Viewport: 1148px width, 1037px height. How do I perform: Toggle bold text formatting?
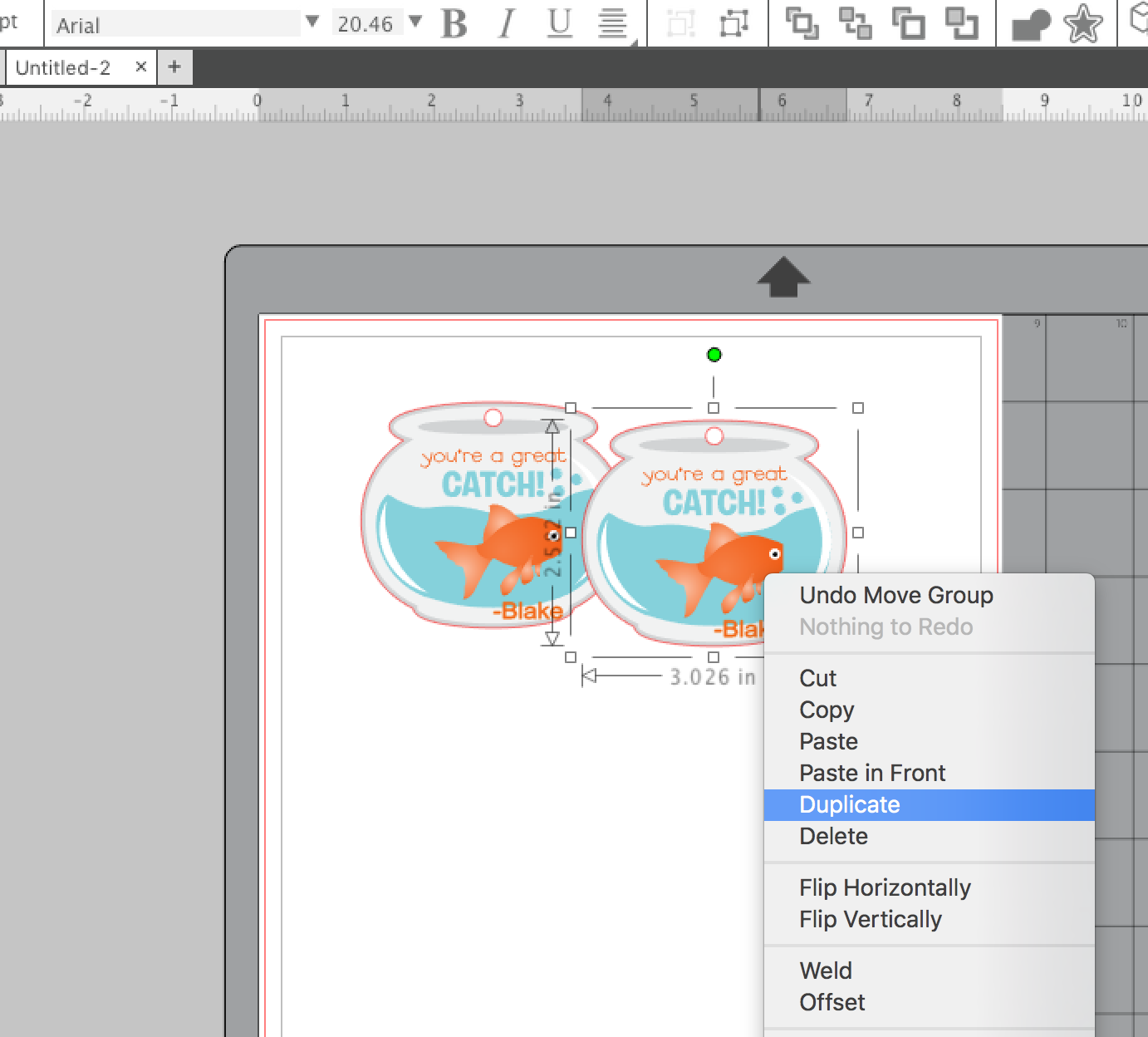click(x=452, y=24)
